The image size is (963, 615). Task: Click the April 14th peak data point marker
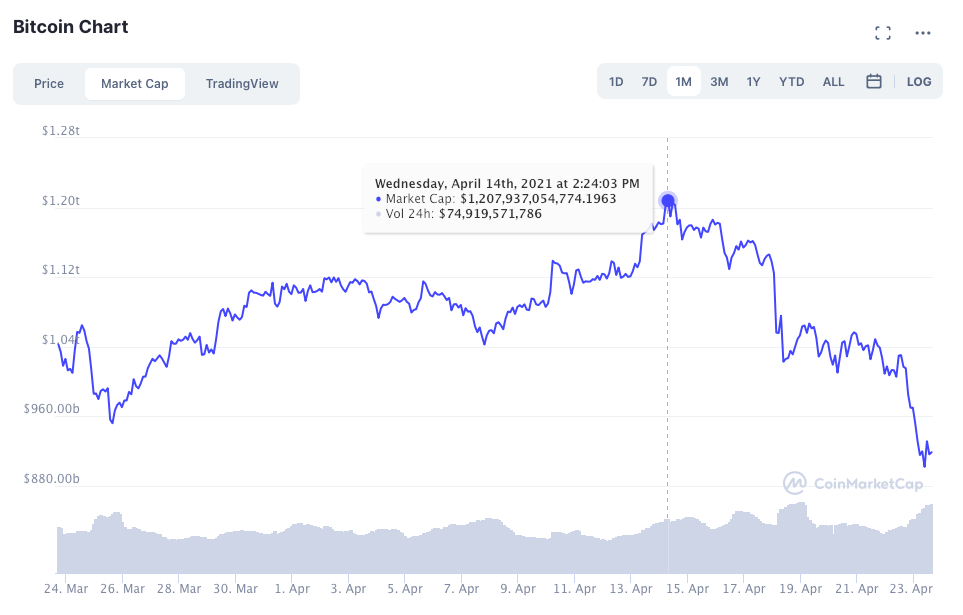(x=667, y=199)
